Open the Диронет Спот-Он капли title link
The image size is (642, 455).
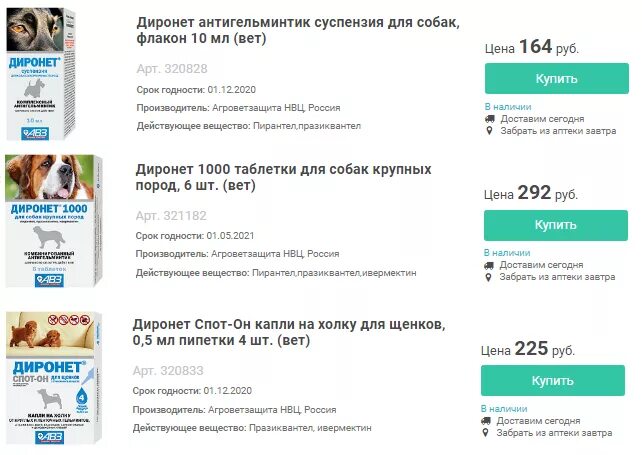[x=290, y=334]
